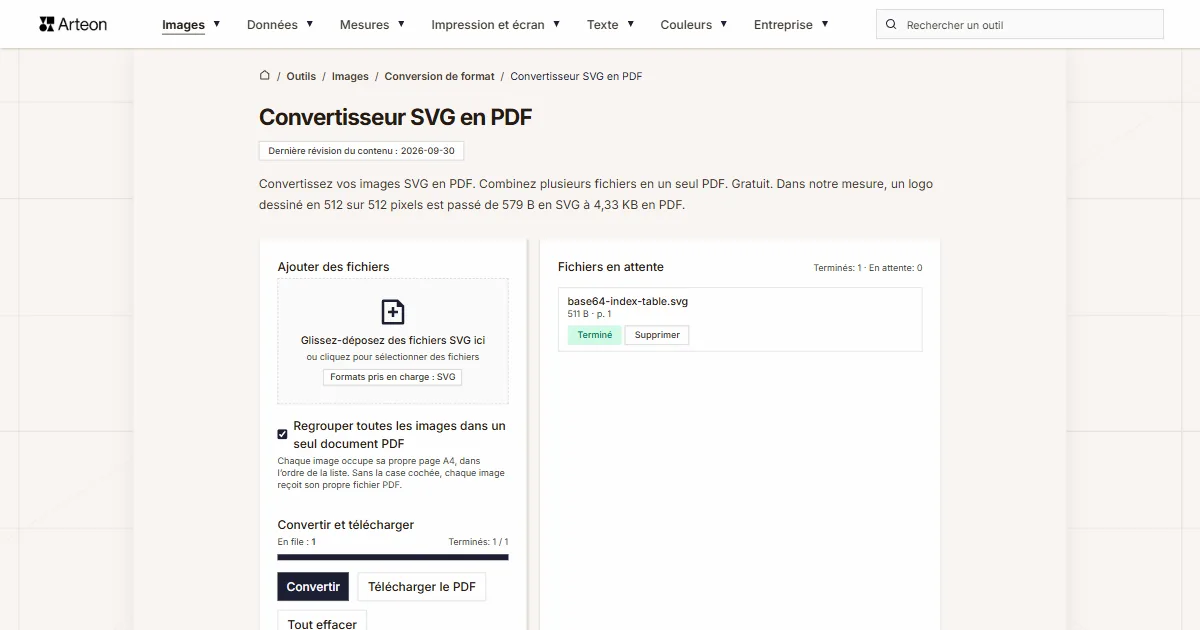Click the search magnifier icon
1200x630 pixels.
coord(892,24)
